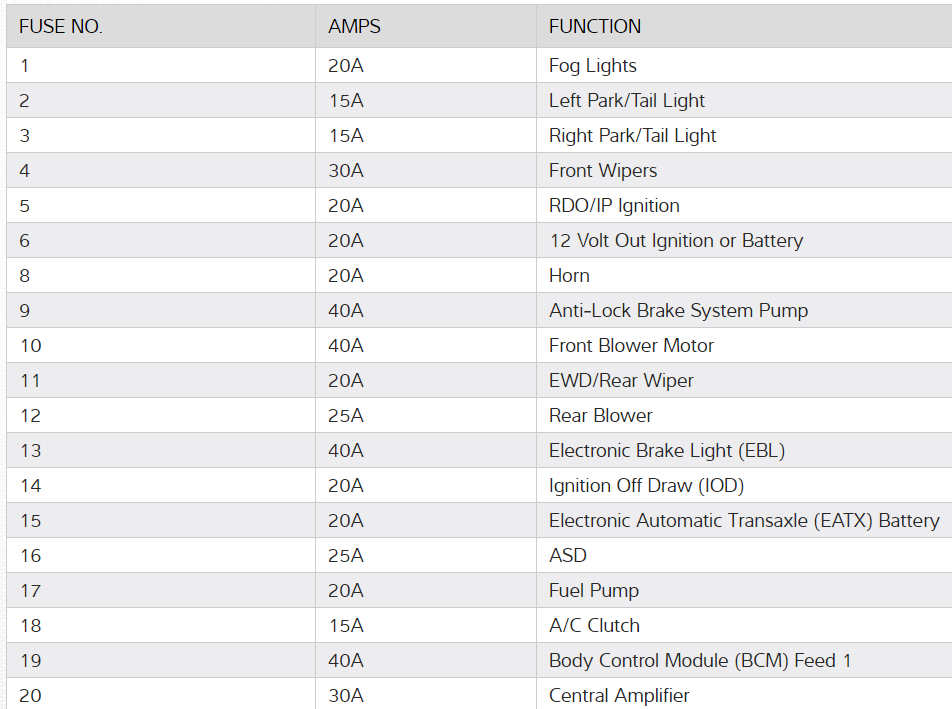Click the Front Blower Motor entry
This screenshot has height=709, width=952.
click(631, 346)
